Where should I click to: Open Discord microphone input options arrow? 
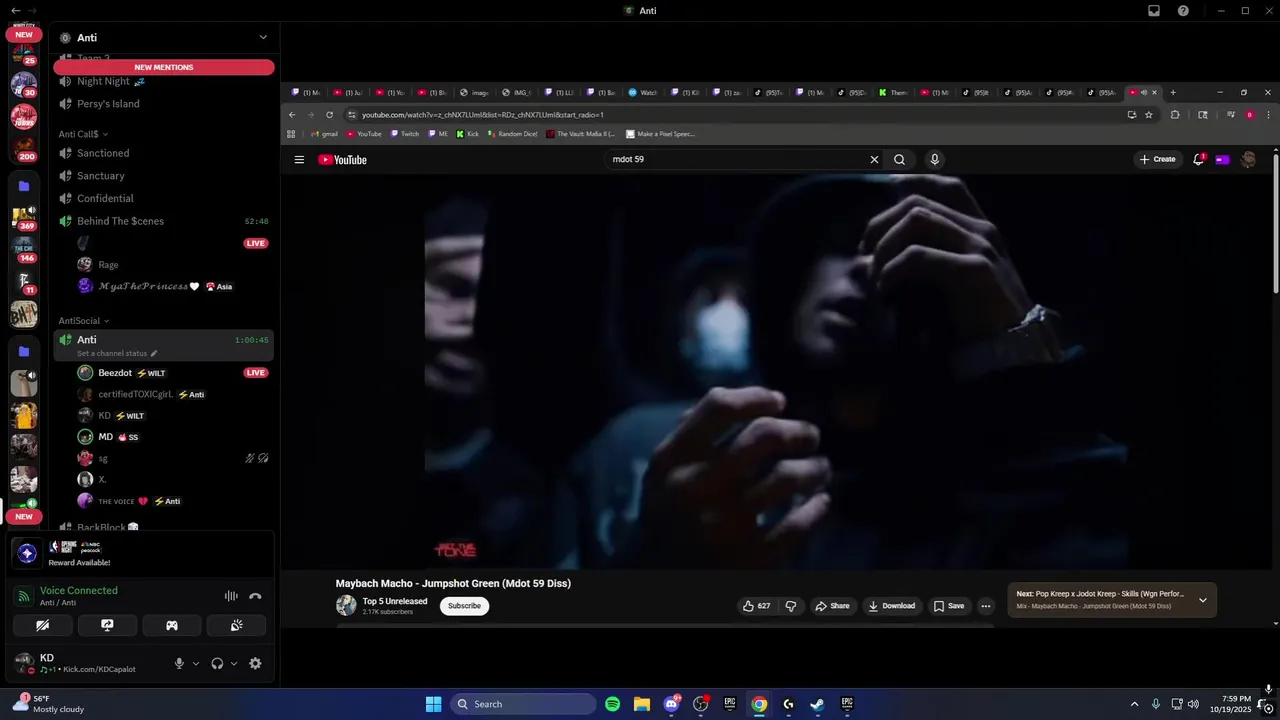click(x=196, y=663)
